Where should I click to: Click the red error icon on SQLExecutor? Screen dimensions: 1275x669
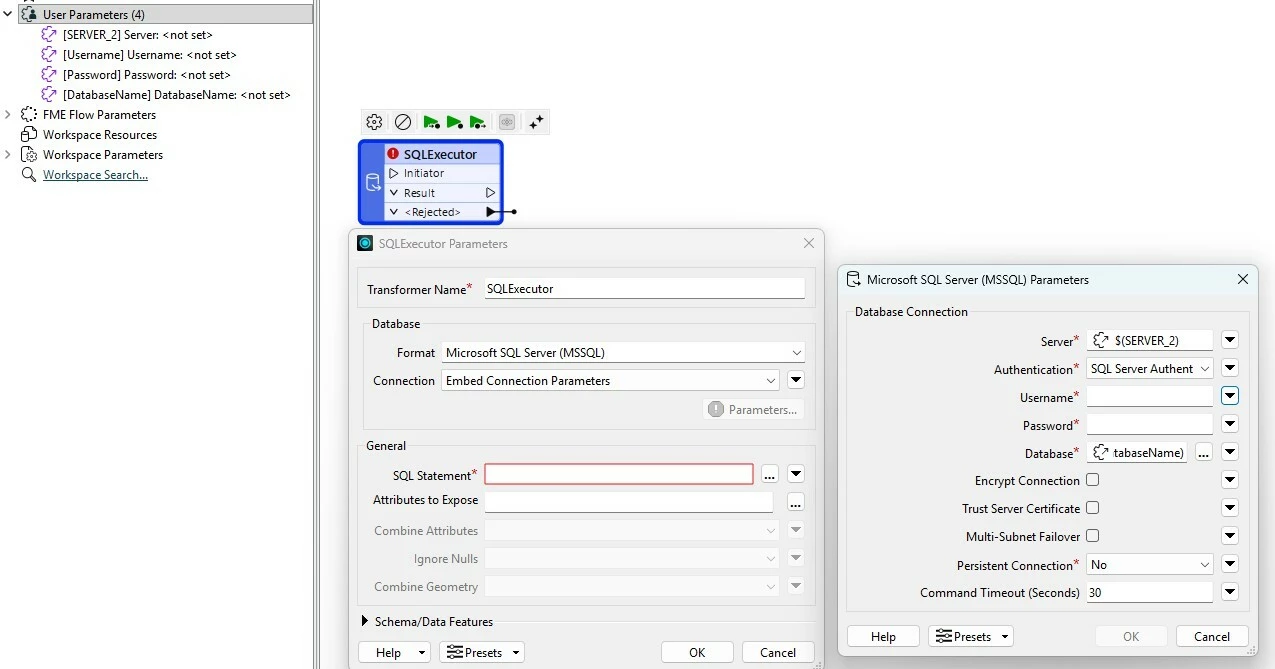pos(393,154)
